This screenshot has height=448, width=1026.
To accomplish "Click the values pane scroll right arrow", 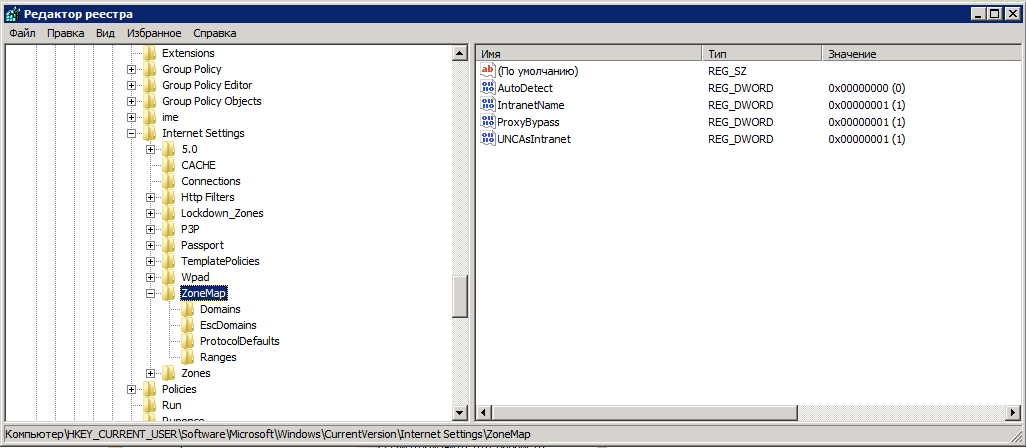I will [1014, 413].
